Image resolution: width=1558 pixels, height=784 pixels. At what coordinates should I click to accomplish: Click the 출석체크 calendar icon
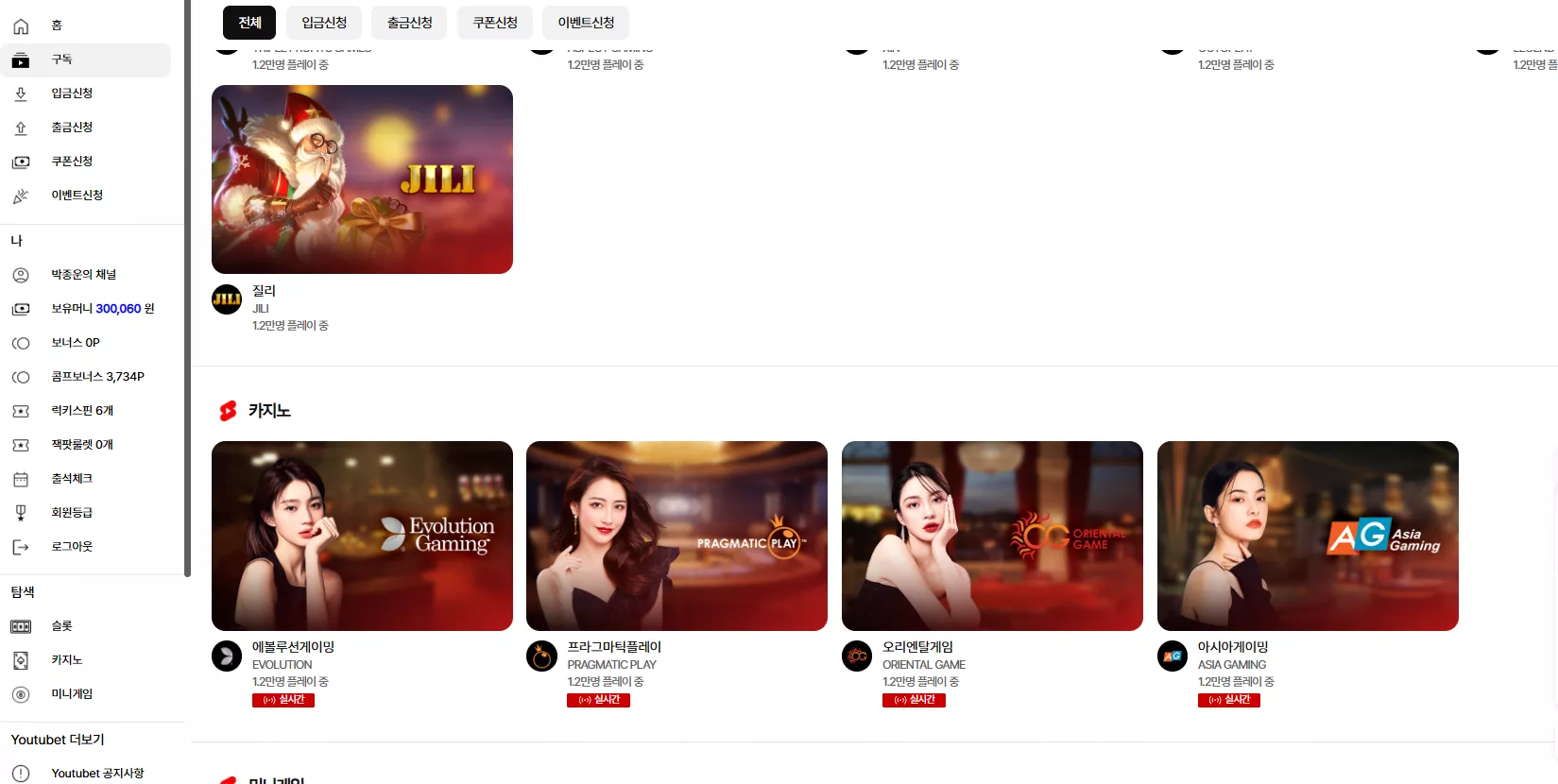click(21, 479)
